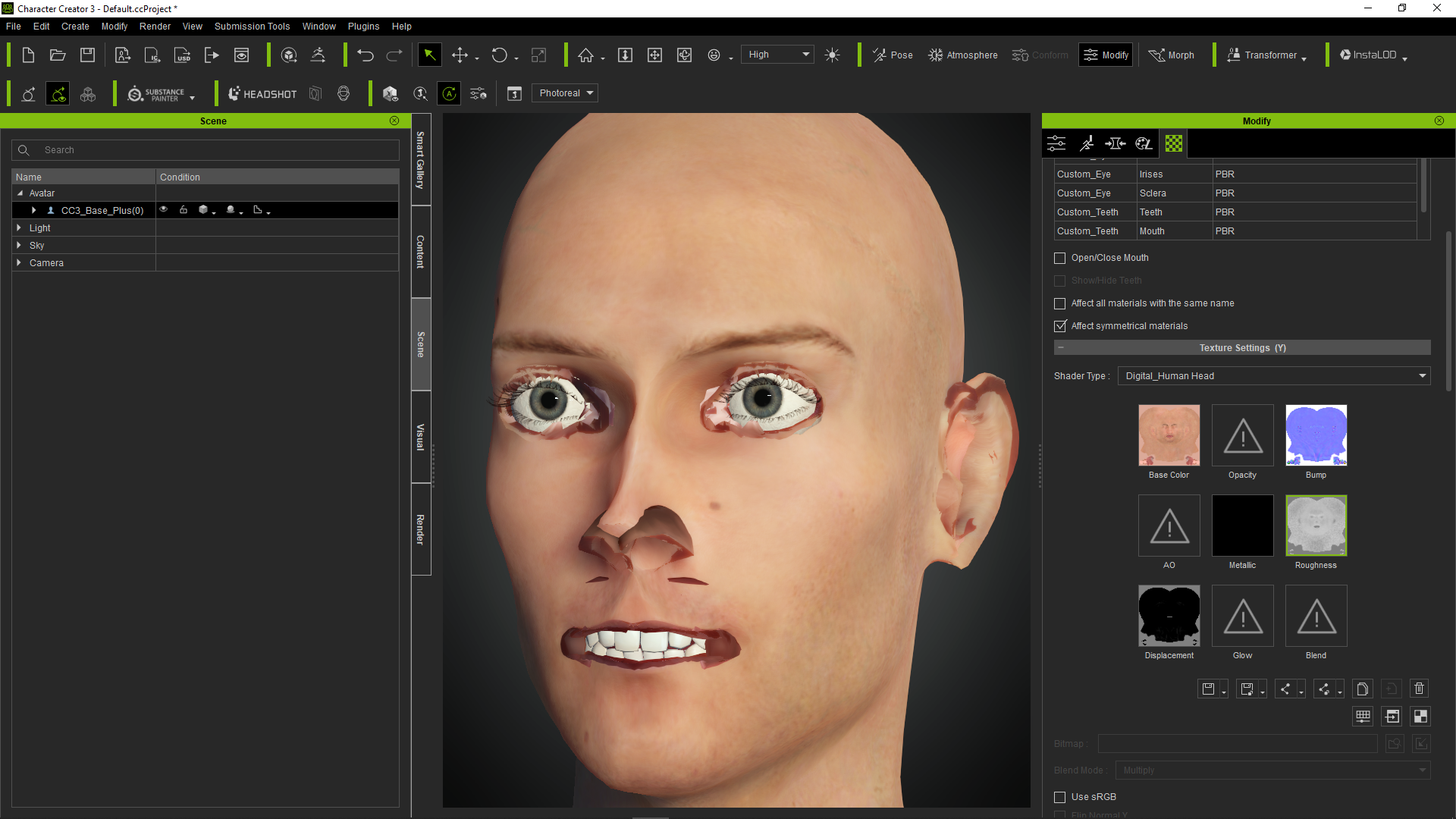Viewport: 1456px width, 819px height.
Task: Switch to the Content side tab
Action: 421,252
